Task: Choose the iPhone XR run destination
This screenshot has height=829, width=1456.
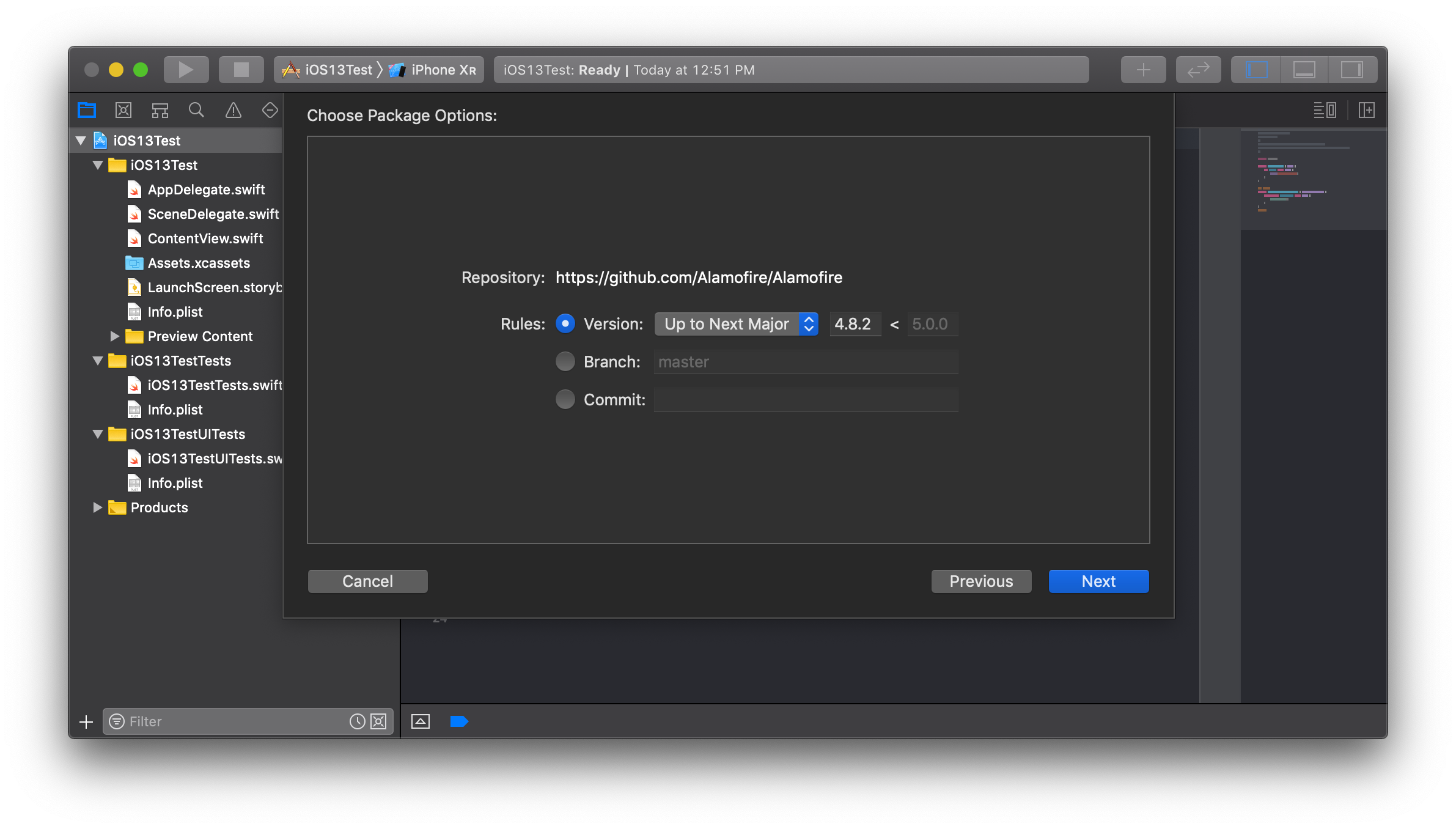Action: [433, 70]
